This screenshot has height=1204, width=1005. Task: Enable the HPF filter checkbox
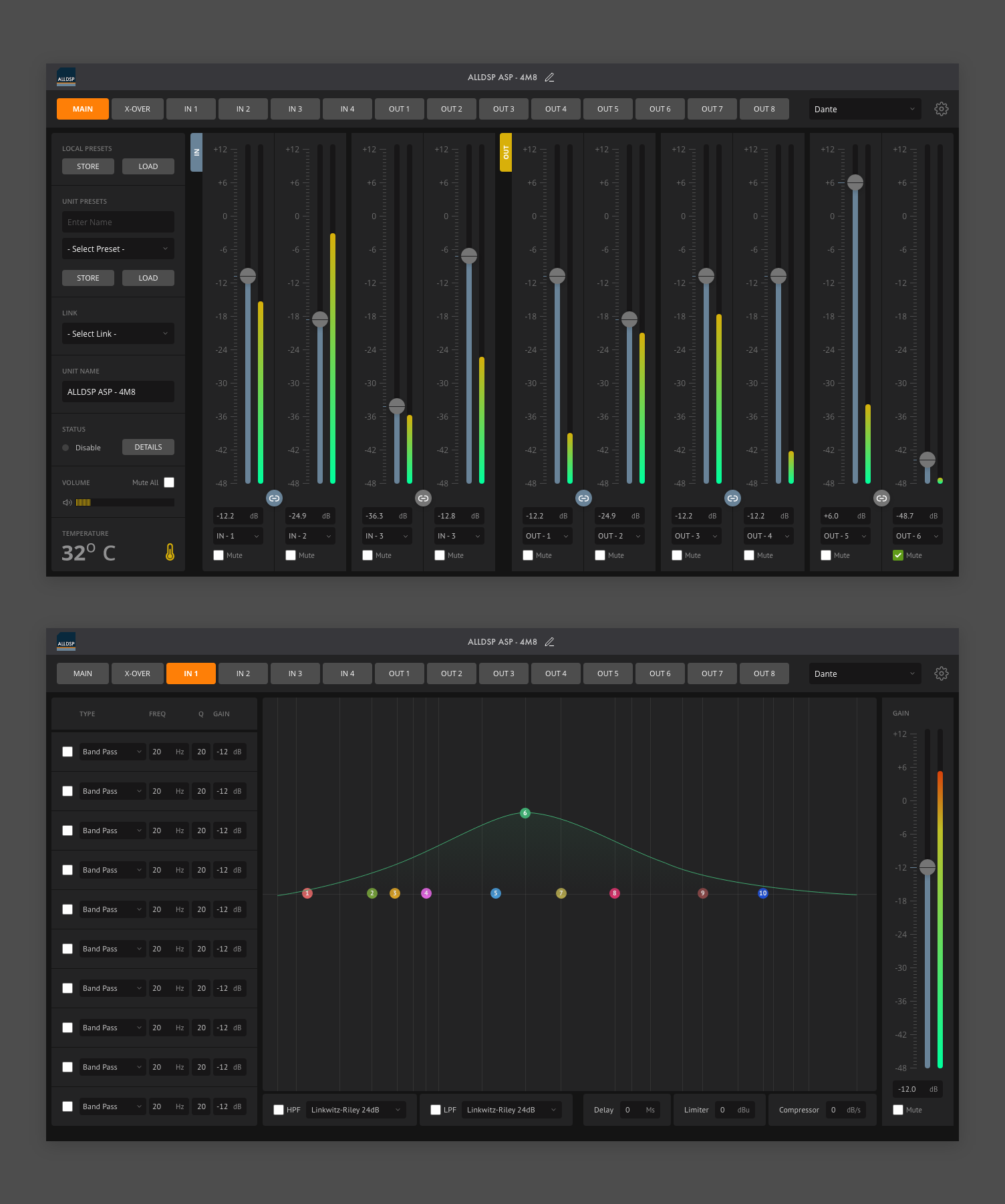coord(279,1110)
